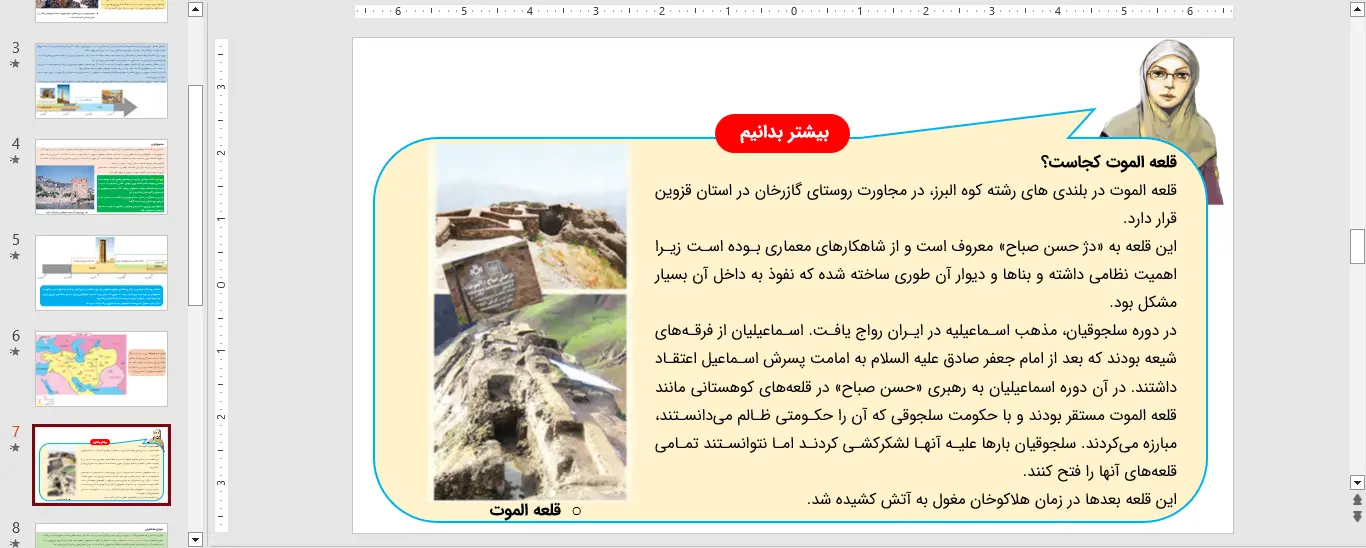The height and width of the screenshot is (548, 1366).
Task: Select the red 'بیشتر بدانیم' badge
Action: coord(782,134)
